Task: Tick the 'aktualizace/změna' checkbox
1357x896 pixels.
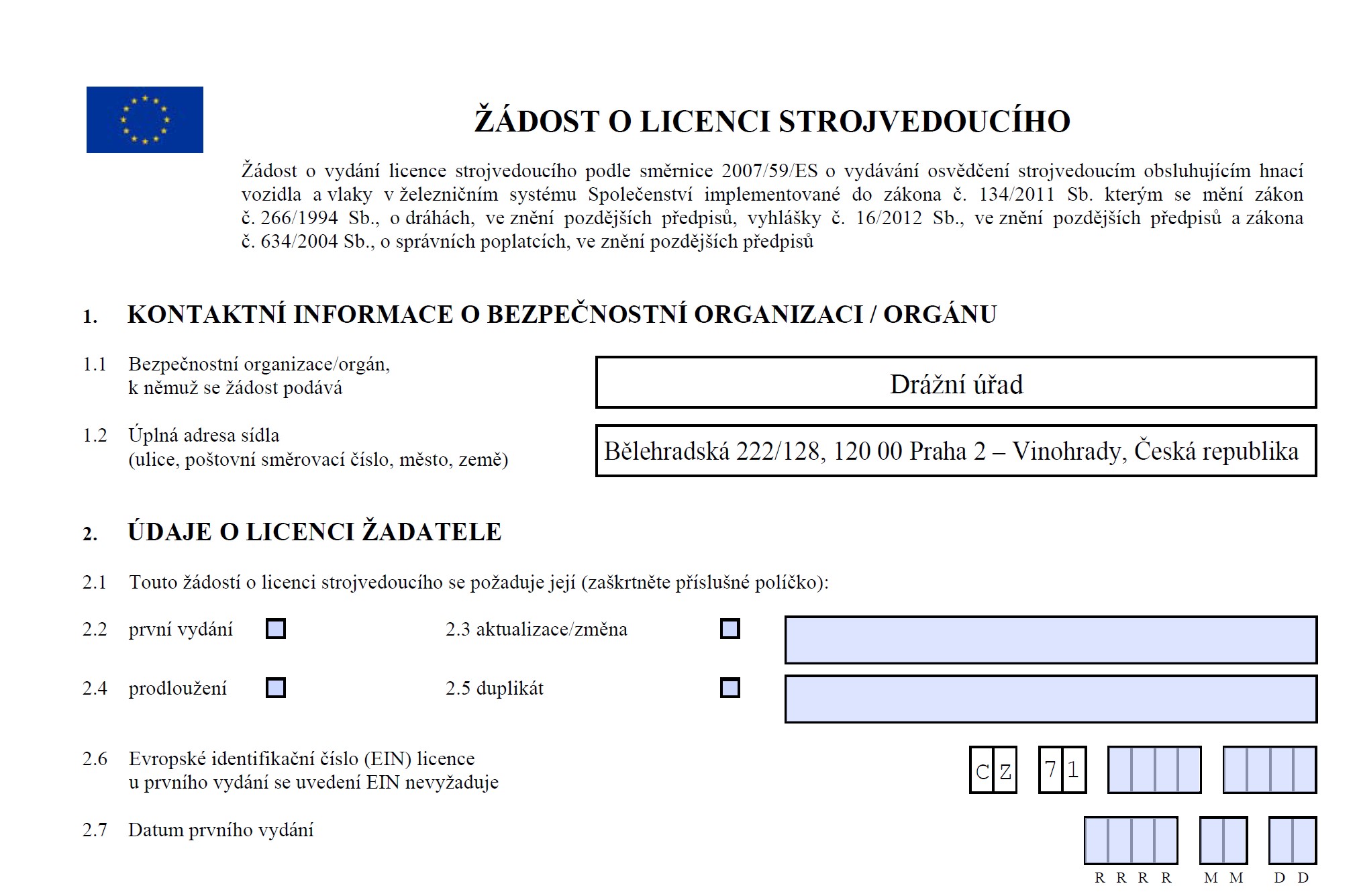Action: [x=730, y=629]
